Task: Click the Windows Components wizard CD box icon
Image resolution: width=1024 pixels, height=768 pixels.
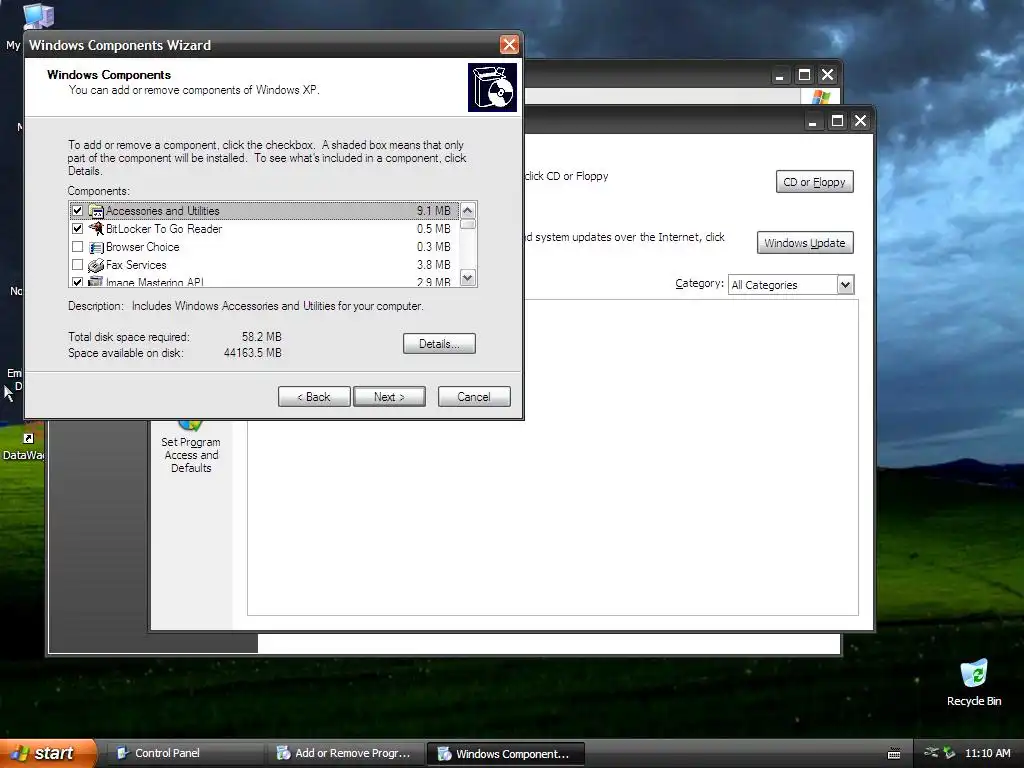Action: coord(492,87)
